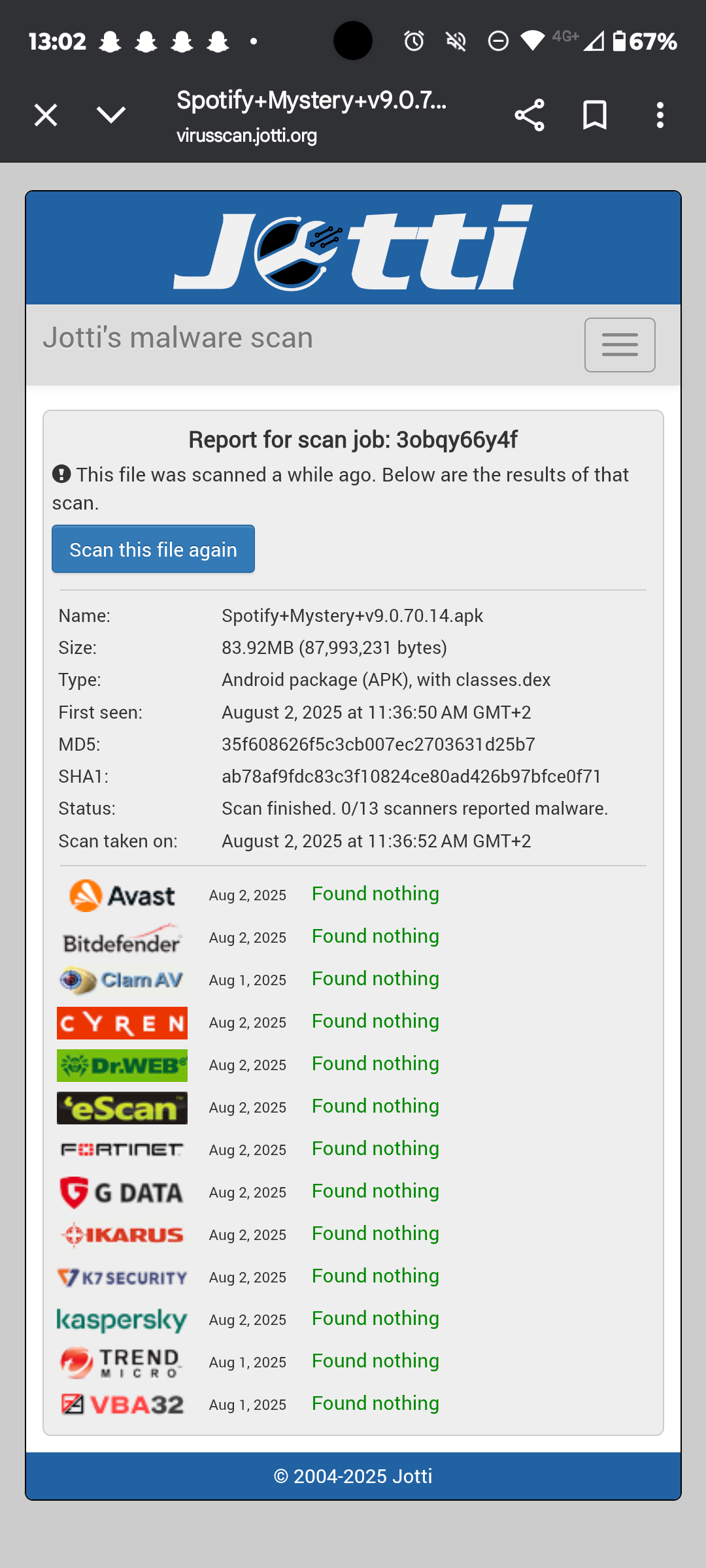Screen dimensions: 706x1568
Task: Tap the muted vibration status icon
Action: [456, 42]
